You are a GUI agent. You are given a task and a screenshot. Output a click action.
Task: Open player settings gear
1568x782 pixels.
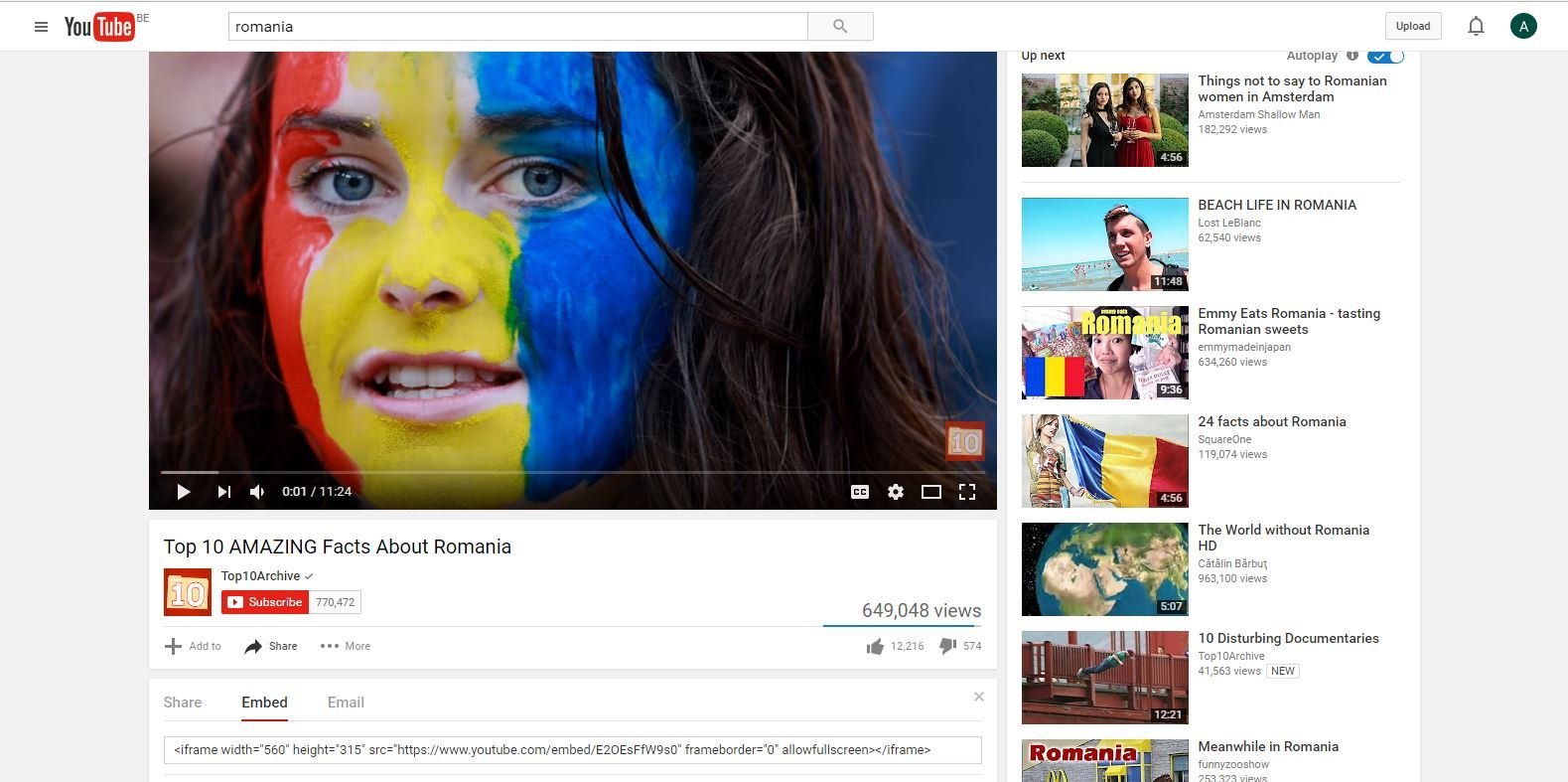point(896,492)
